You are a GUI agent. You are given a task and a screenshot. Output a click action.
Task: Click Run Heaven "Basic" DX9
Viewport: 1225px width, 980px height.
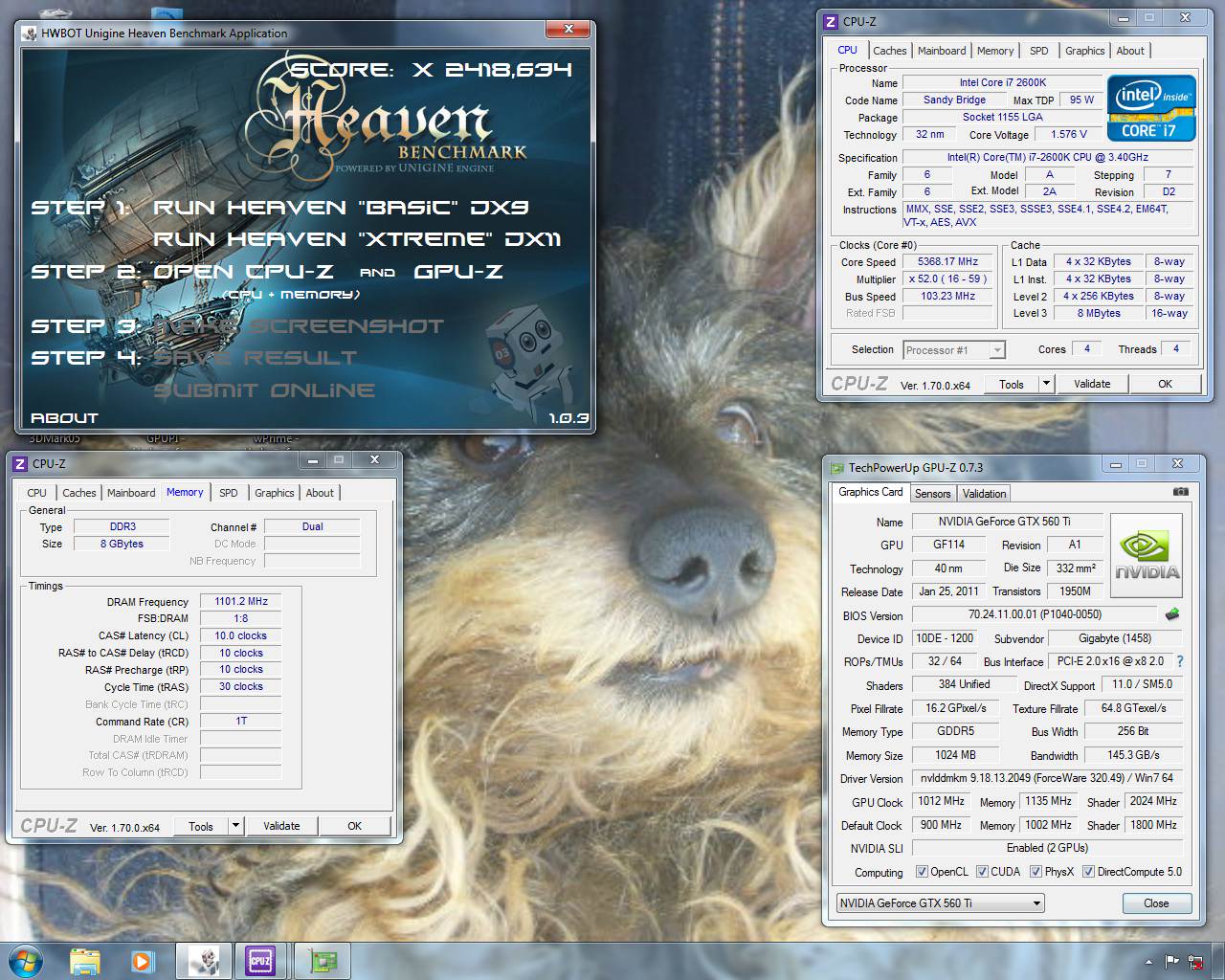[x=341, y=207]
